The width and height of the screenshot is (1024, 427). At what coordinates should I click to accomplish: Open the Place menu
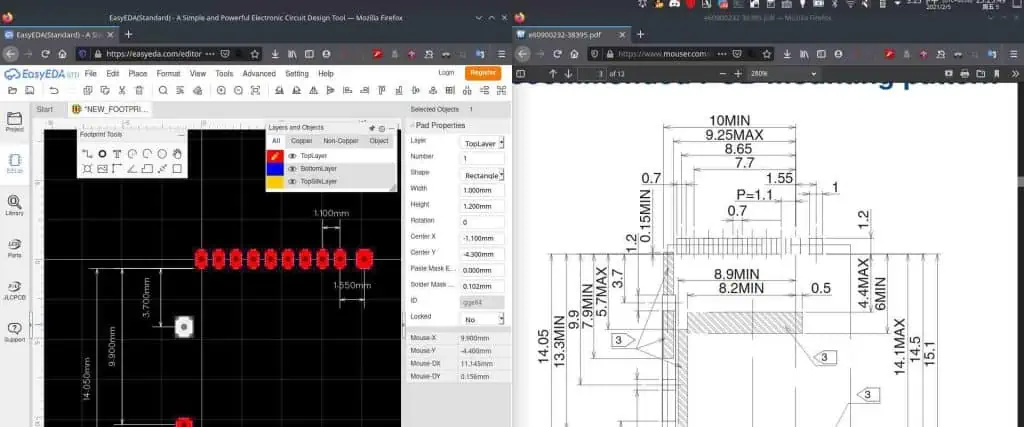click(138, 73)
